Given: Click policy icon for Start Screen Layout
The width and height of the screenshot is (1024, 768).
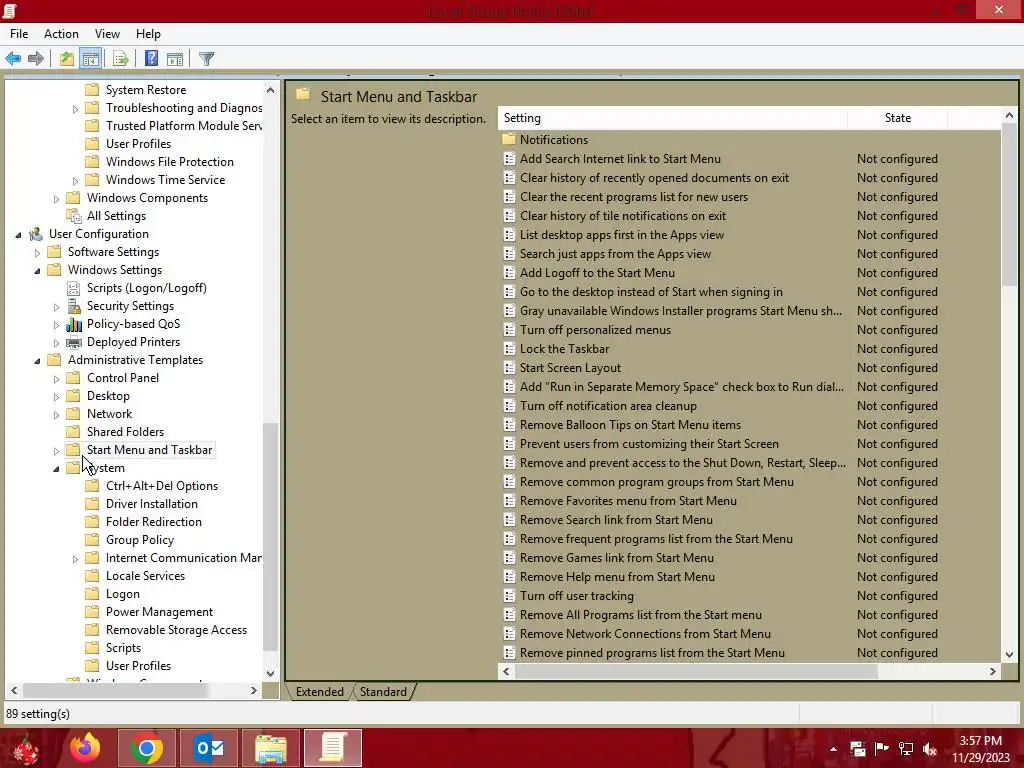Looking at the screenshot, I should click(509, 368).
